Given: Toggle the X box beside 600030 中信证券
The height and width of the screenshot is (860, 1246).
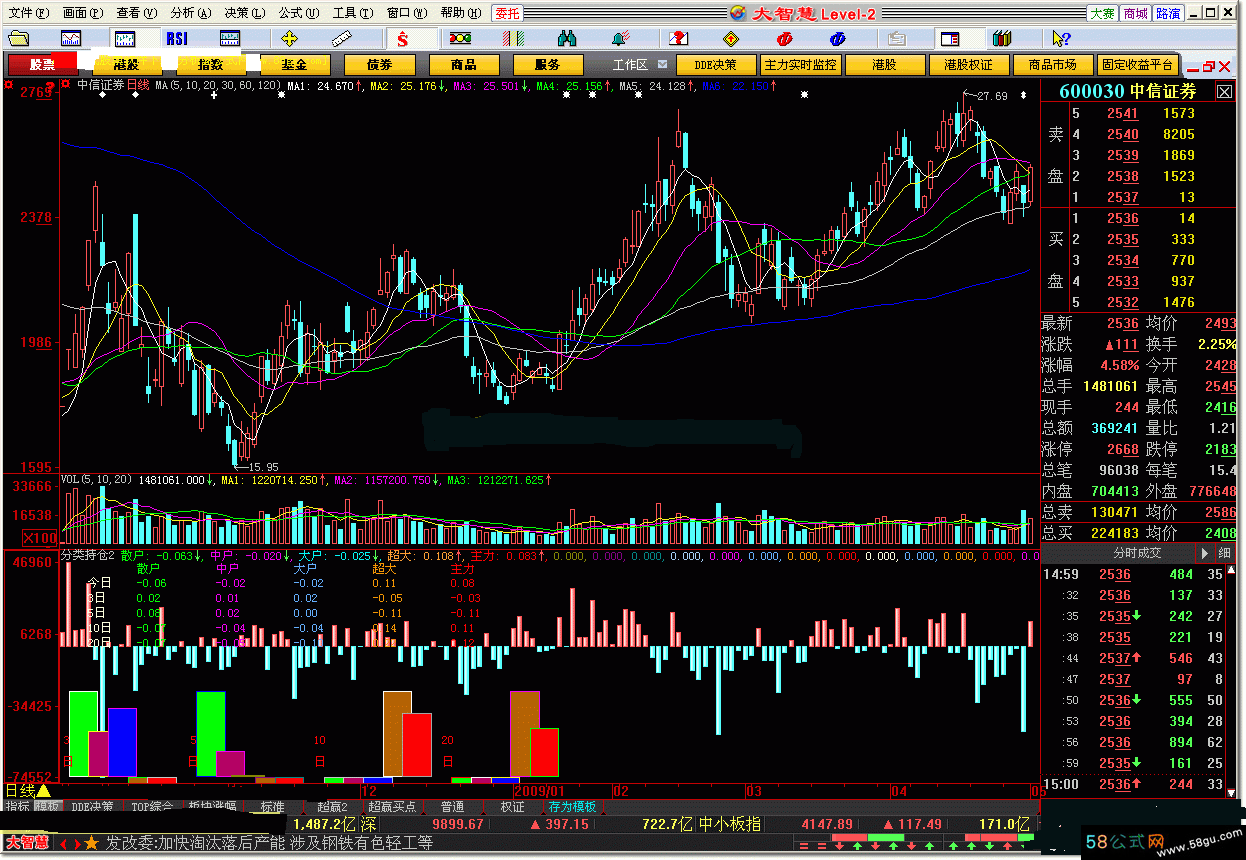Looking at the screenshot, I should [1225, 92].
